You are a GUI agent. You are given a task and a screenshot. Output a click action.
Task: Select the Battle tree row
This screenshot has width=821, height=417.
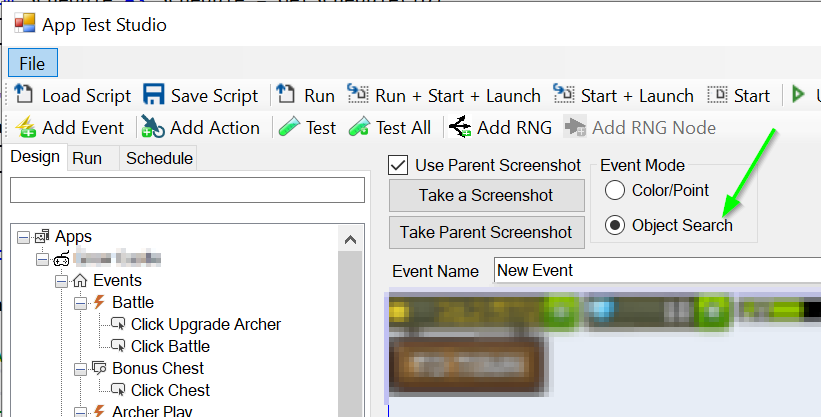[x=133, y=302]
